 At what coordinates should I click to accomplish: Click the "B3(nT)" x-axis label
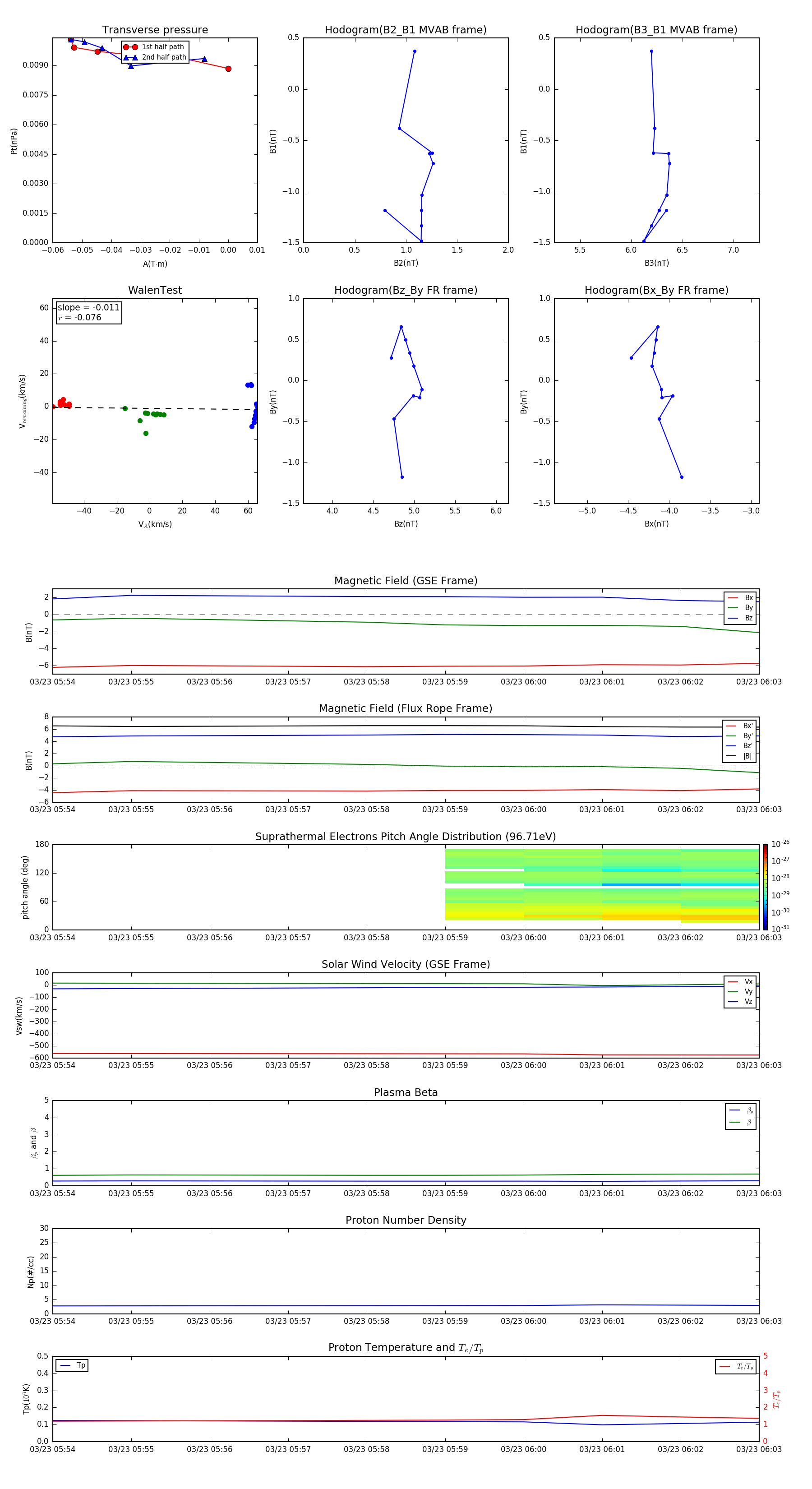pos(656,263)
